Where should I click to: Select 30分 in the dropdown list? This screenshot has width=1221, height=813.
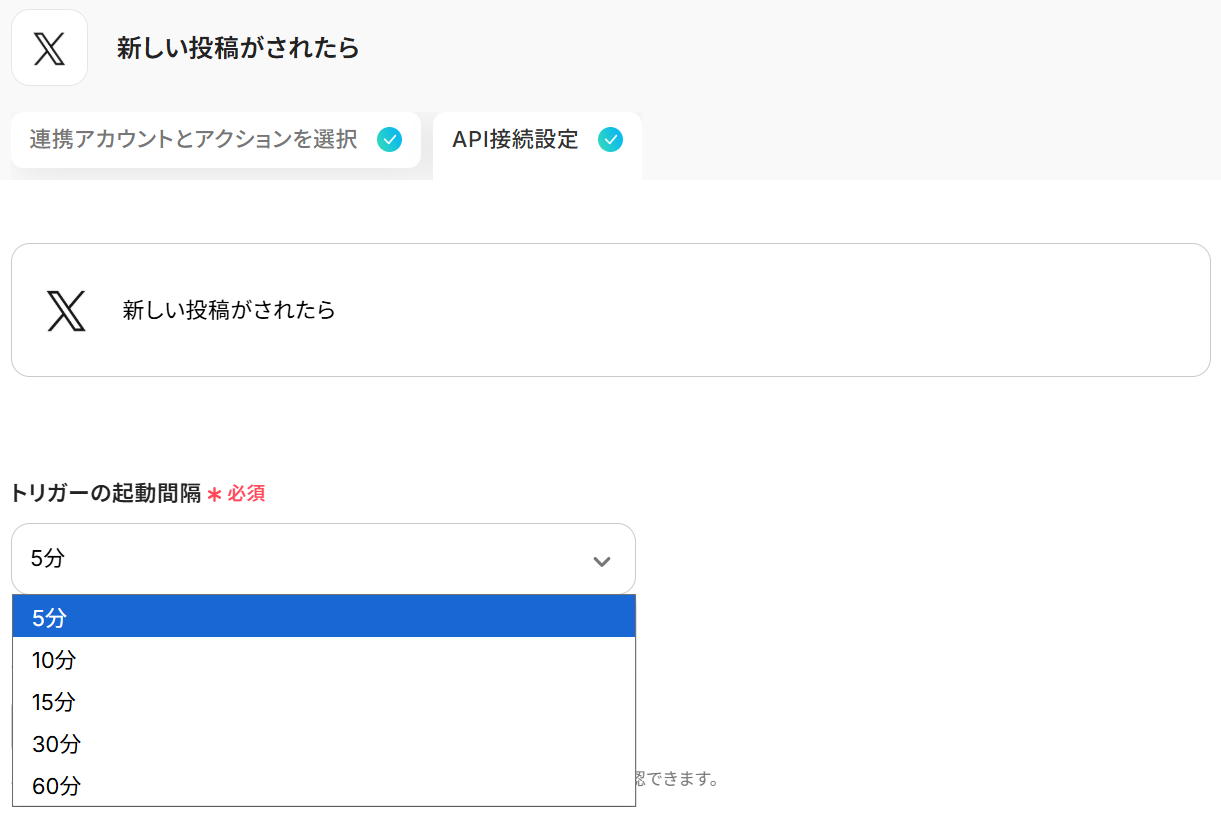[56, 744]
